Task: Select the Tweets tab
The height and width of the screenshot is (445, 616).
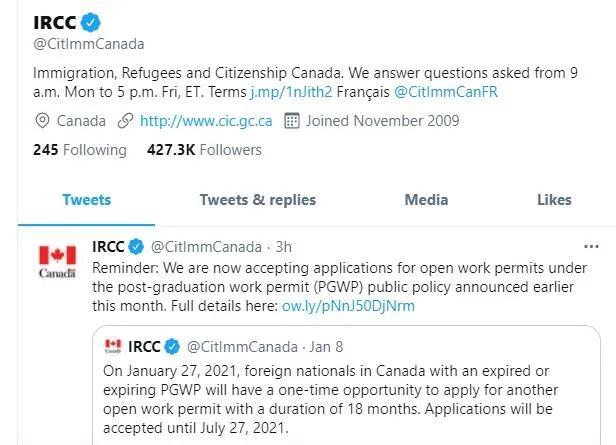Action: click(86, 200)
